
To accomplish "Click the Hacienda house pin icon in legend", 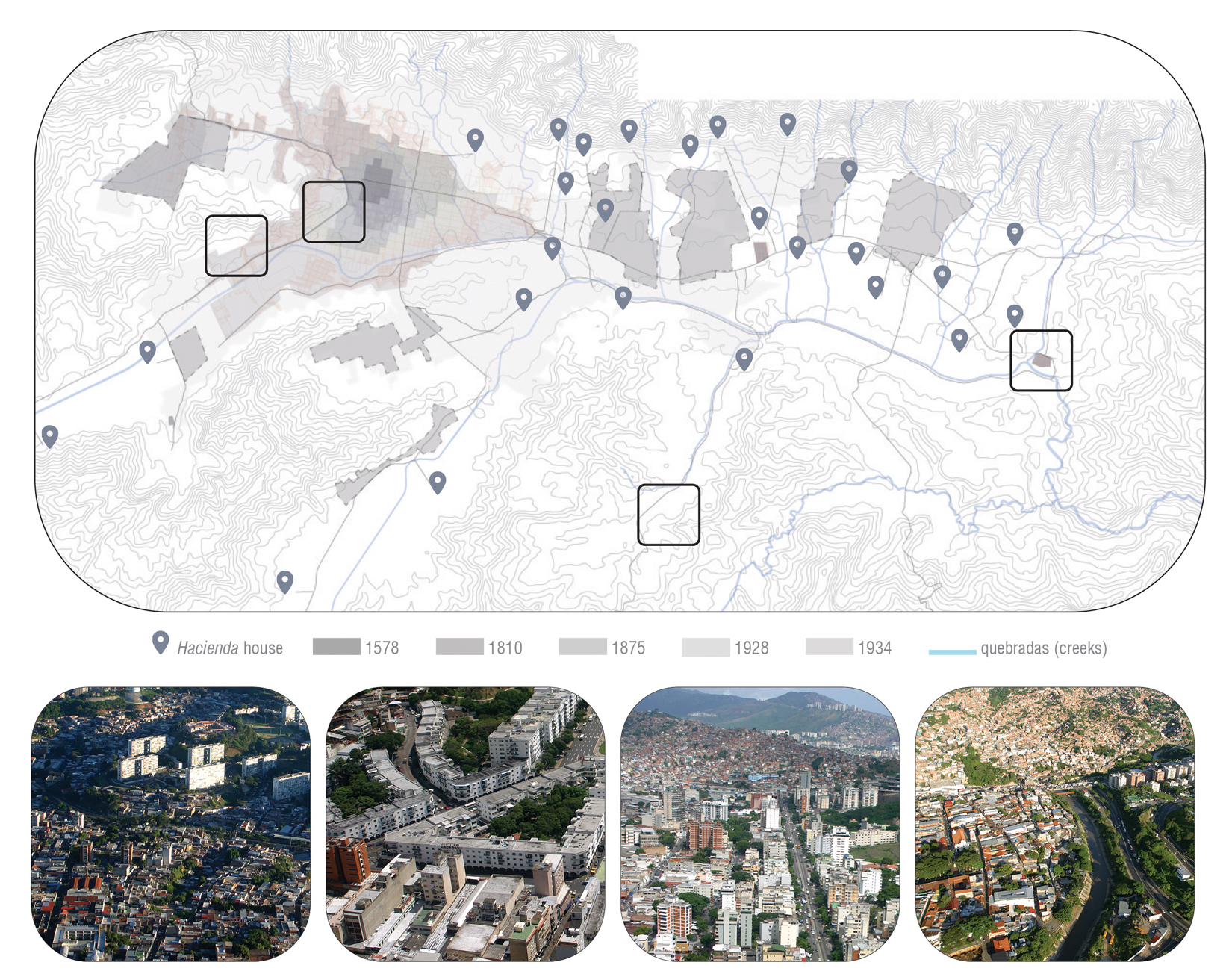I will (161, 642).
